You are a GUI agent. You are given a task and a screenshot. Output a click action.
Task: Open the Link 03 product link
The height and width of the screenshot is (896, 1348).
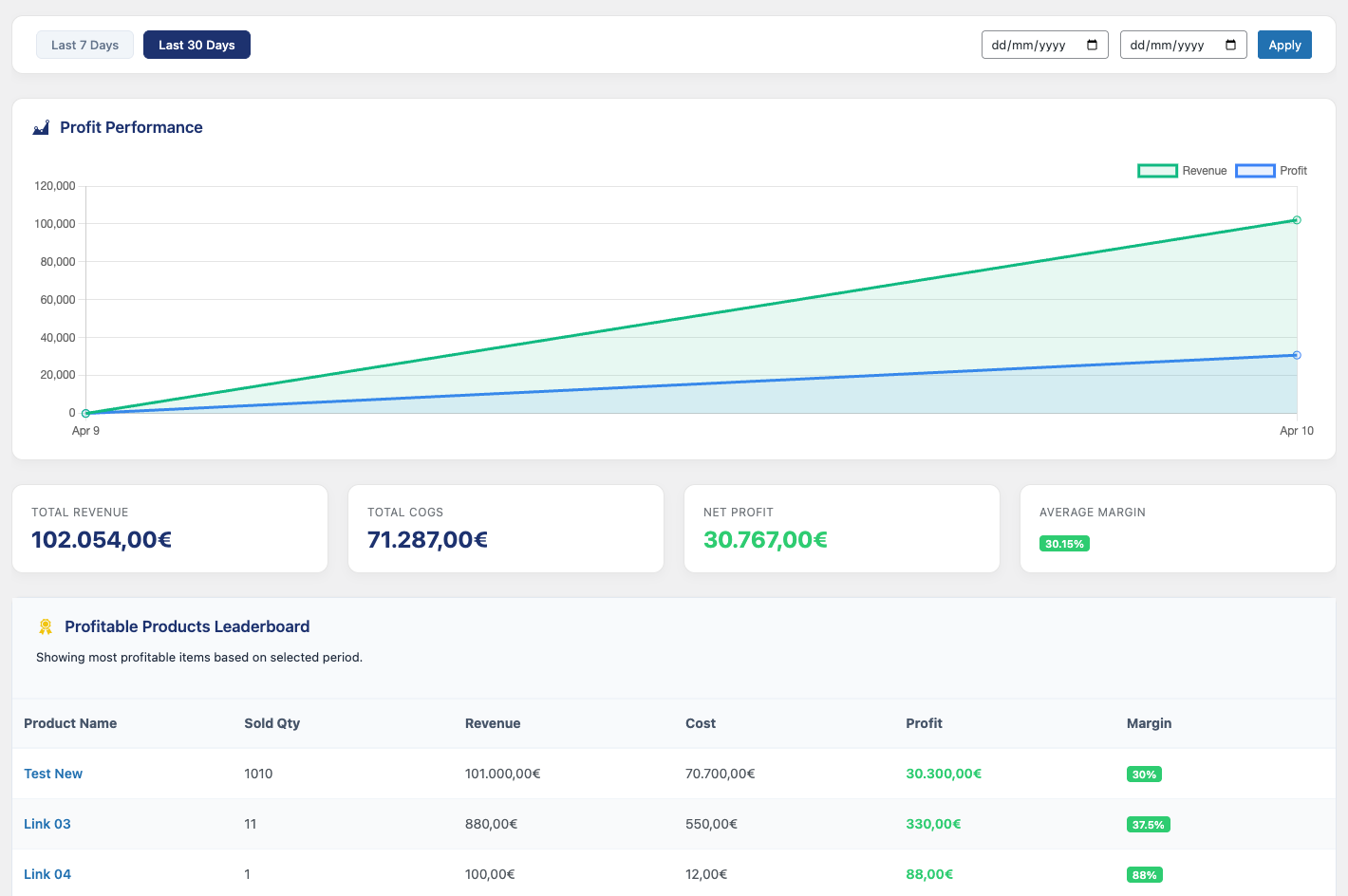pos(47,824)
